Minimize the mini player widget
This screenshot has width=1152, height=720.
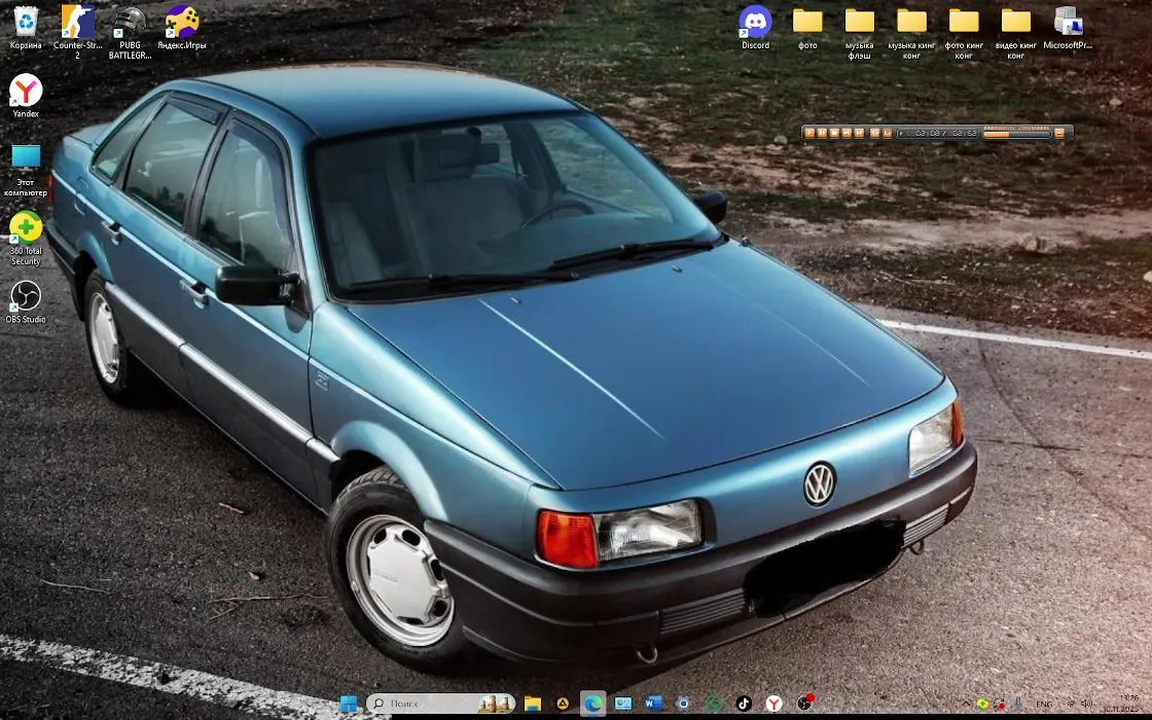click(1059, 133)
